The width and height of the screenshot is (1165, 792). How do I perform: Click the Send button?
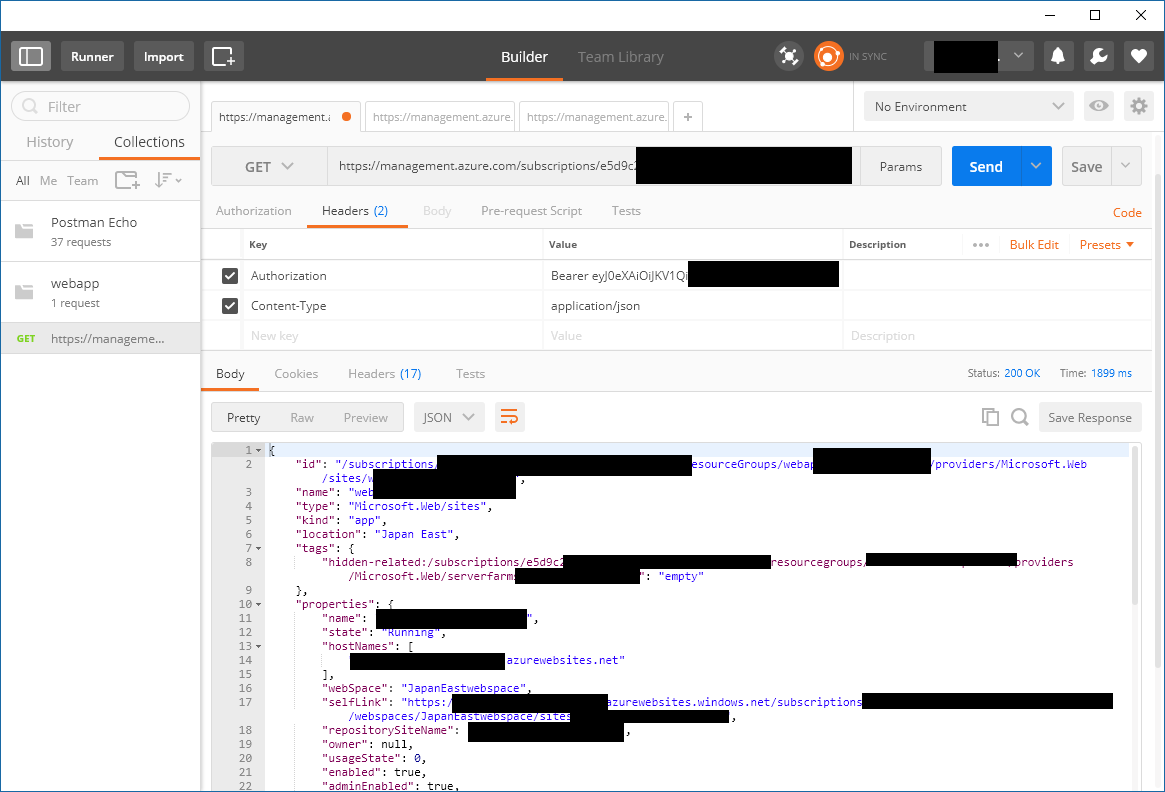pyautogui.click(x=984, y=166)
